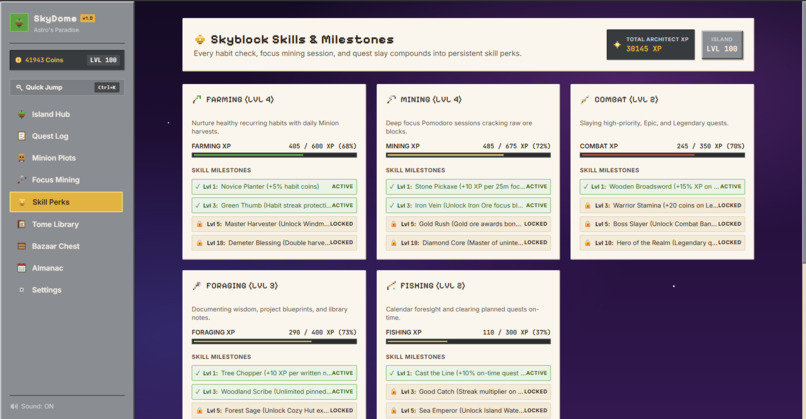Select Diamond Core locked milestone
The height and width of the screenshot is (419, 806).
[x=468, y=243]
